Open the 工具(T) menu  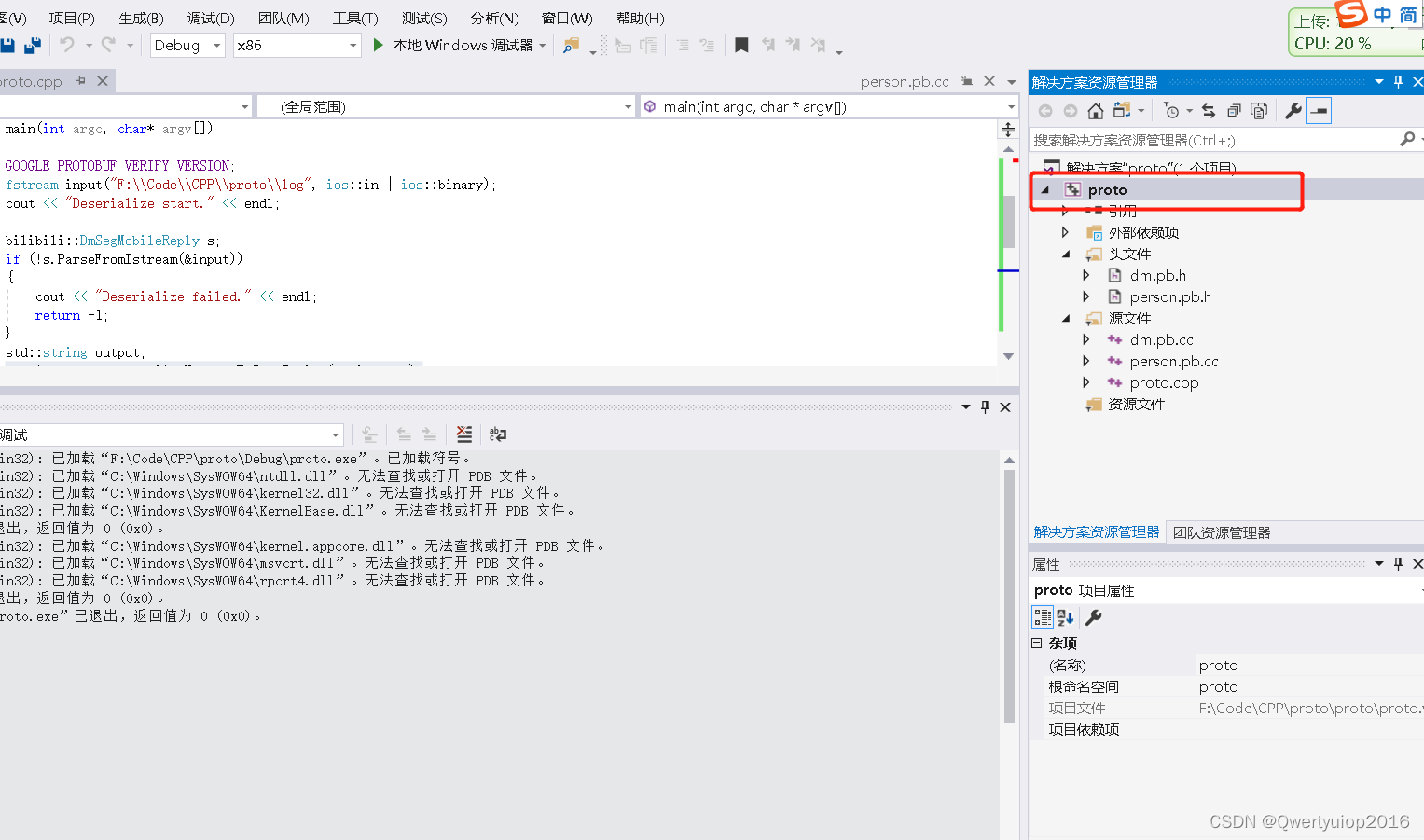click(x=355, y=18)
